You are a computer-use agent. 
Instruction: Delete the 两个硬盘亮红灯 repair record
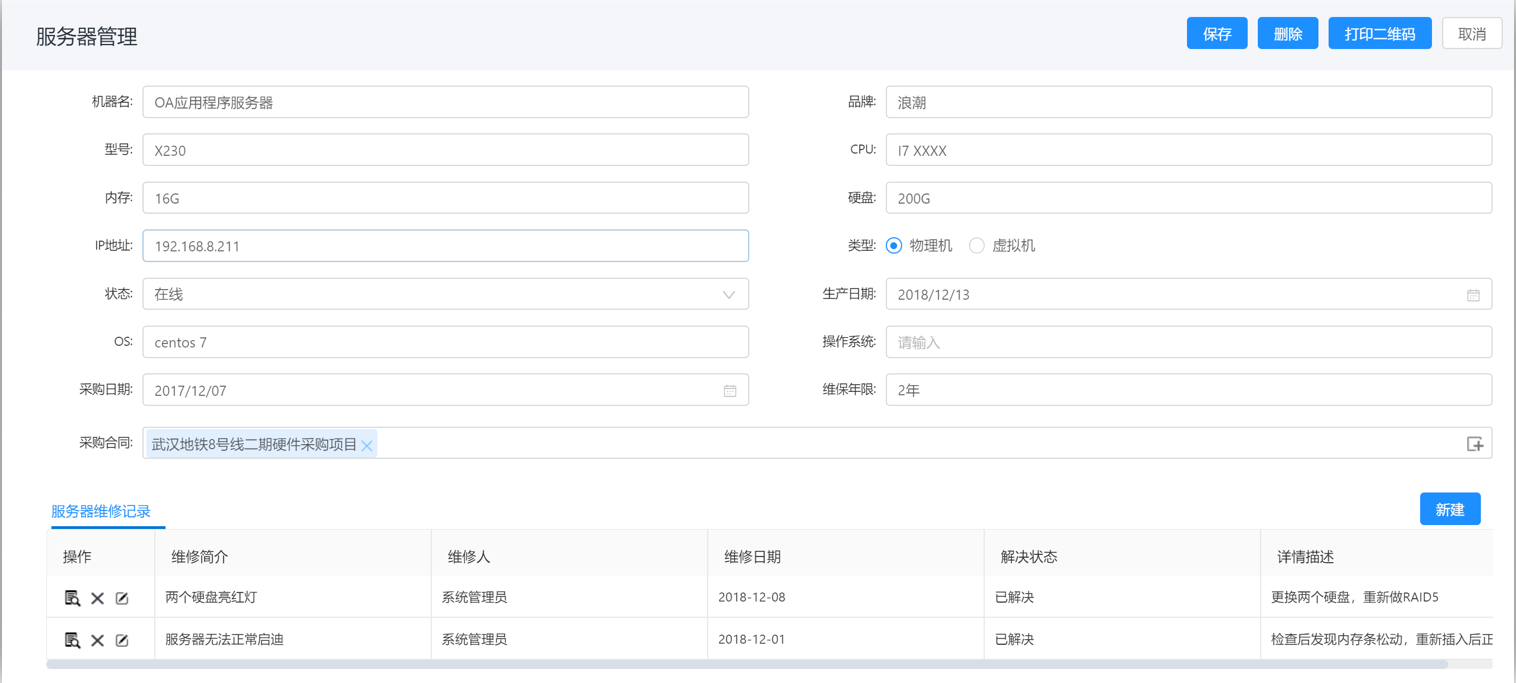[97, 598]
